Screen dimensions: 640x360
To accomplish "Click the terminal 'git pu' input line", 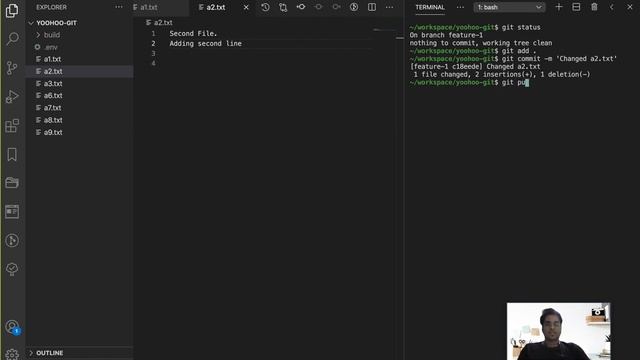I will [x=469, y=82].
